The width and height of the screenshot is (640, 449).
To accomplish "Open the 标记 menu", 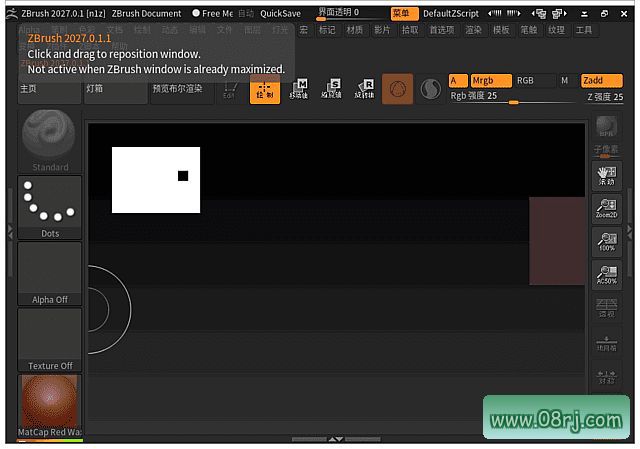I will point(327,30).
